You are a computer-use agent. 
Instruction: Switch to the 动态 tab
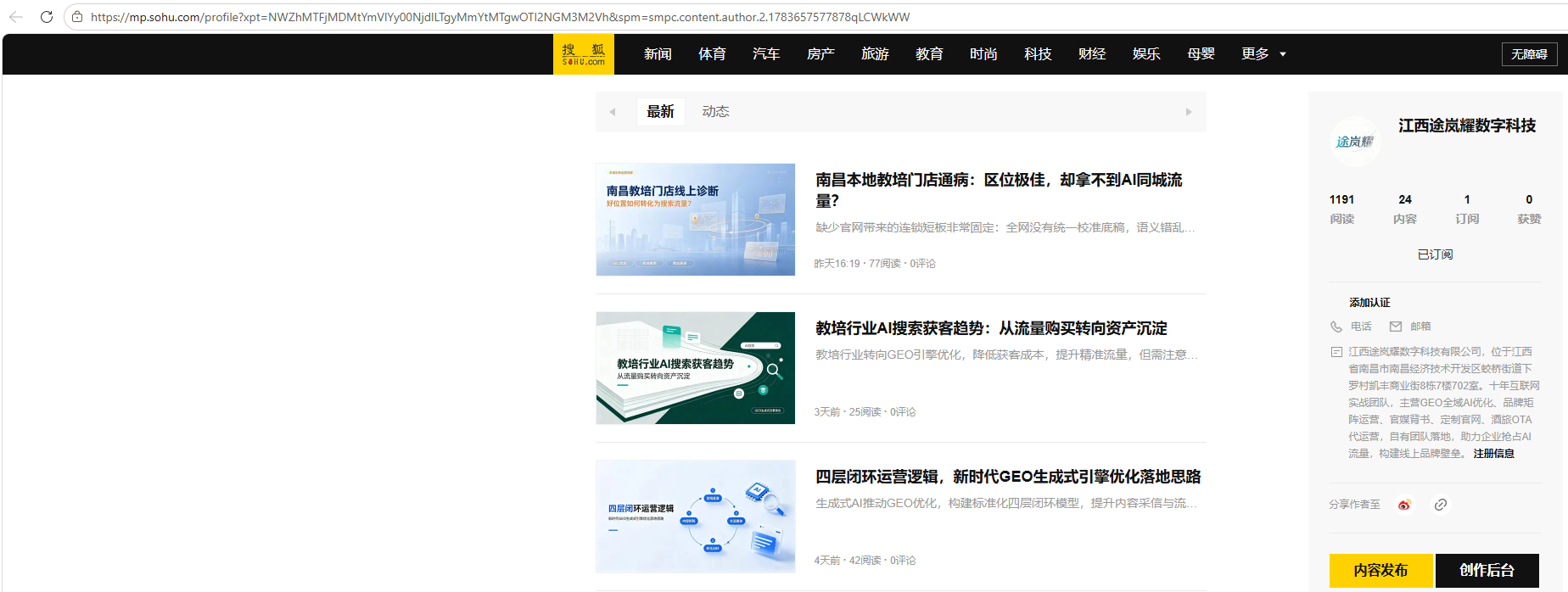(x=715, y=112)
